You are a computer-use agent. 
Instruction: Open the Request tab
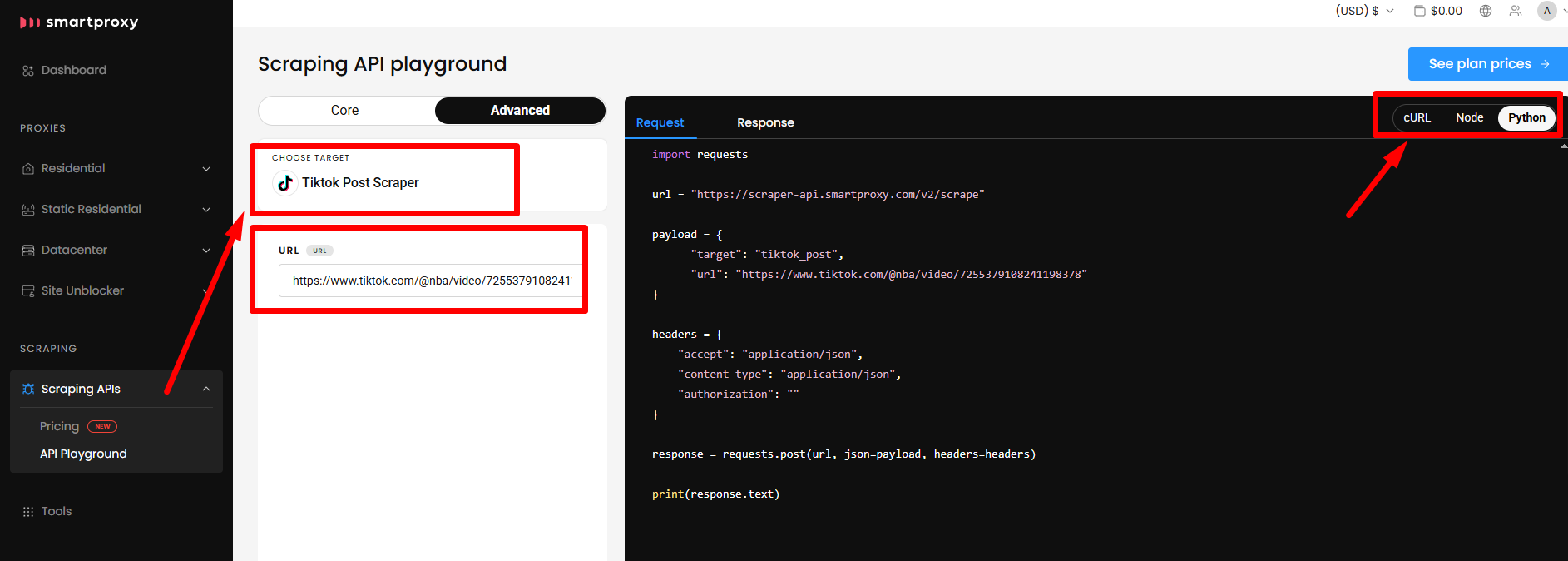pyautogui.click(x=660, y=123)
